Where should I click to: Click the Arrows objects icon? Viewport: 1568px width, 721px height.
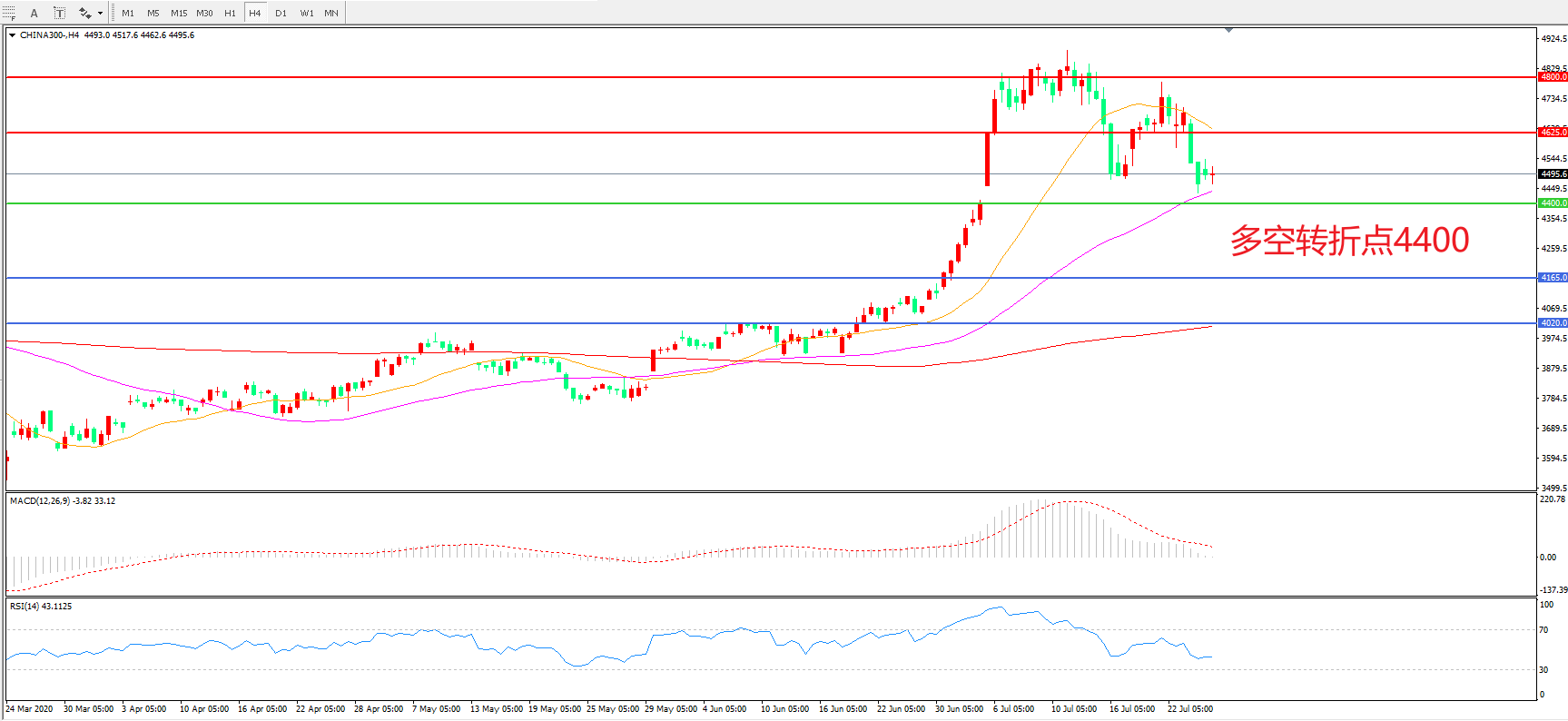84,13
